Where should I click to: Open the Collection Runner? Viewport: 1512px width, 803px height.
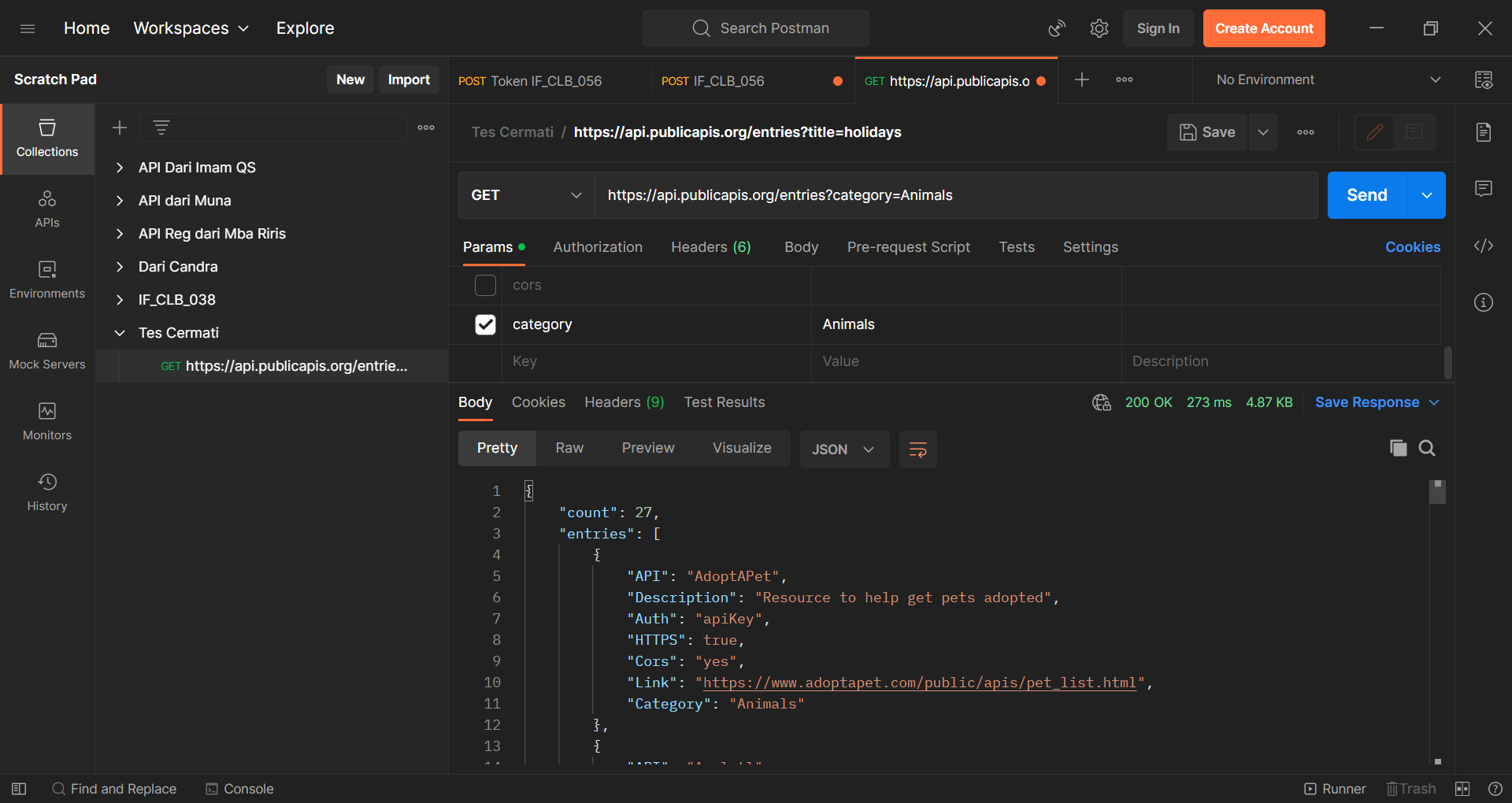click(1335, 788)
